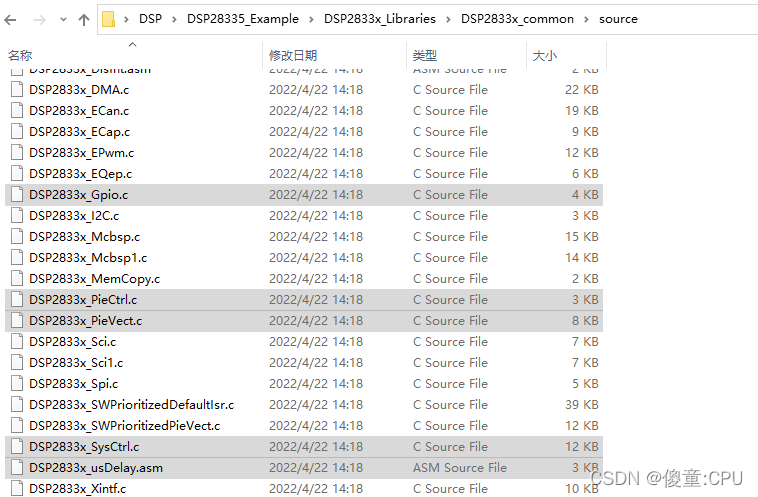Sort by 名称 column header
This screenshot has height=497, width=758.
(x=20, y=56)
